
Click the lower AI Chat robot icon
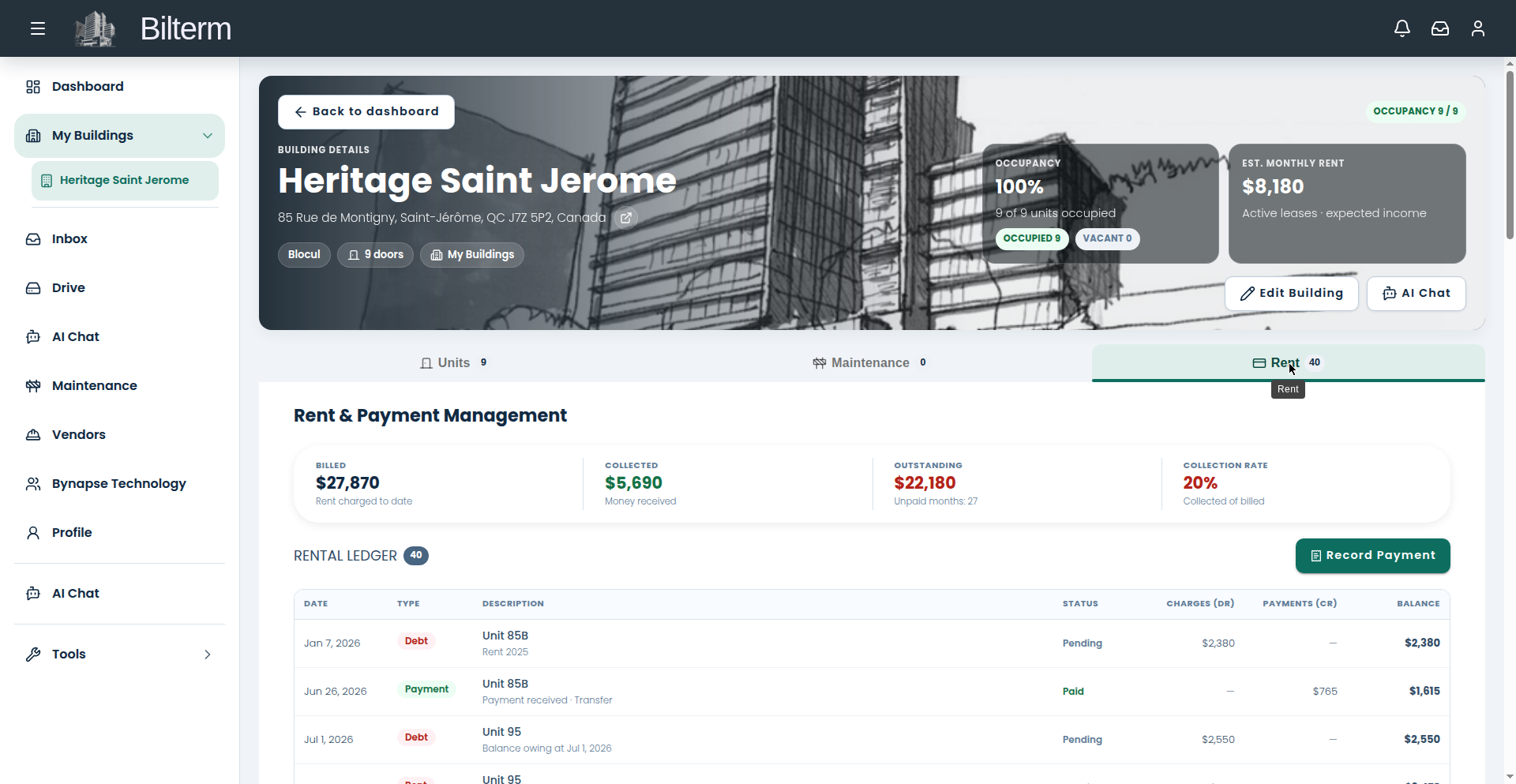coord(33,594)
